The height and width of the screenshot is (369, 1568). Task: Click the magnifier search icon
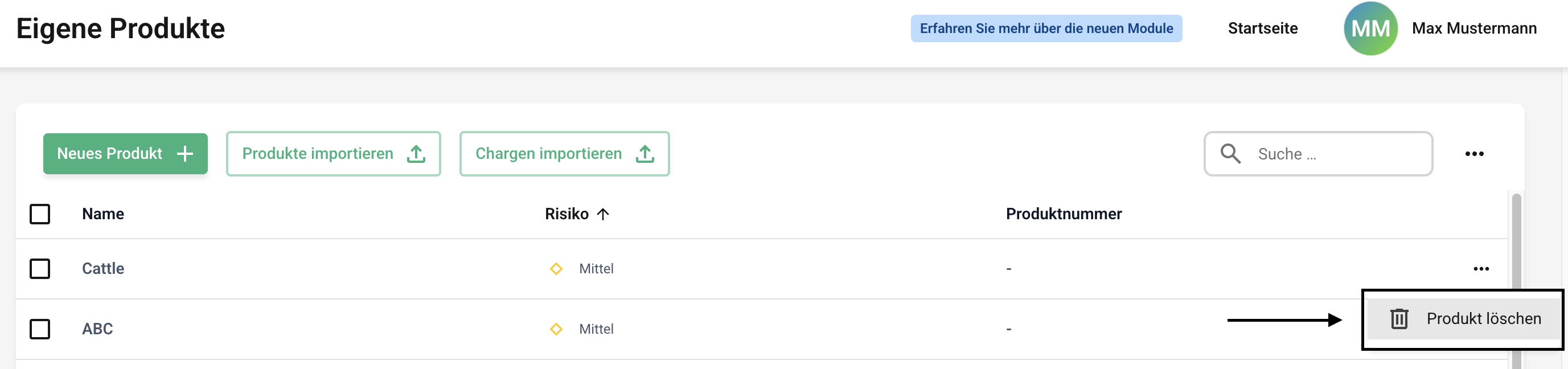coord(1230,154)
